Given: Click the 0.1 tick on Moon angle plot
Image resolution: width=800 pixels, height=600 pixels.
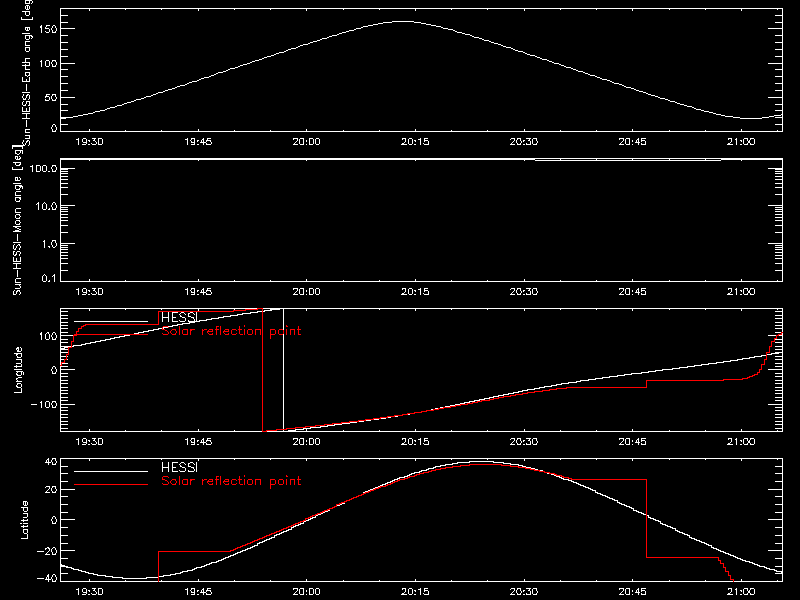Looking at the screenshot, I should [49, 278].
